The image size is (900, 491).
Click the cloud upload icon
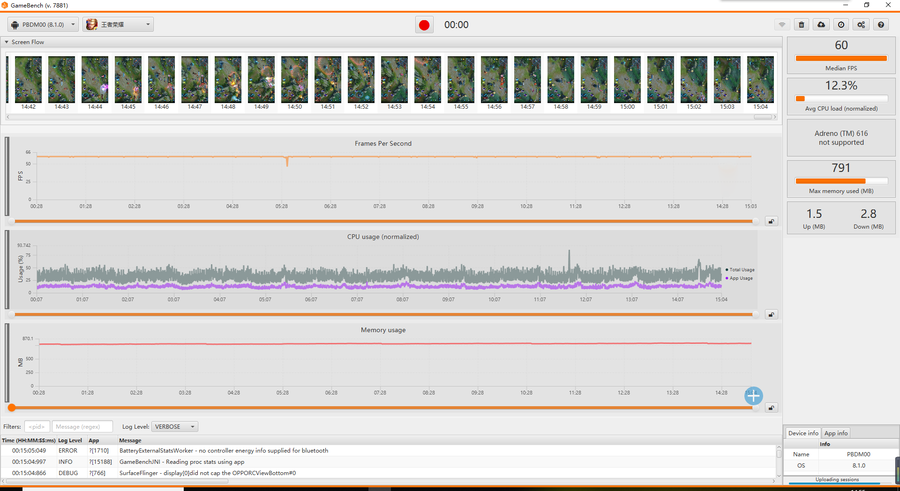[x=821, y=25]
